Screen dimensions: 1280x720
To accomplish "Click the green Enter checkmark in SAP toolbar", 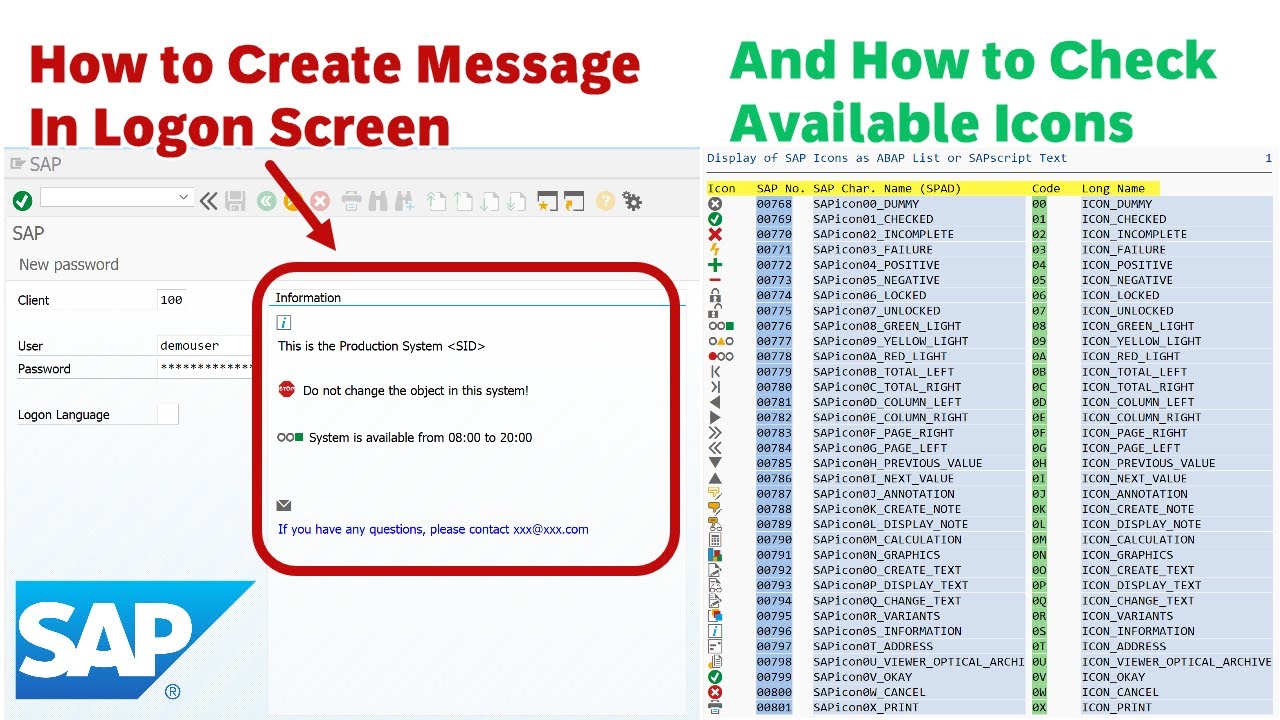I will 22,201.
